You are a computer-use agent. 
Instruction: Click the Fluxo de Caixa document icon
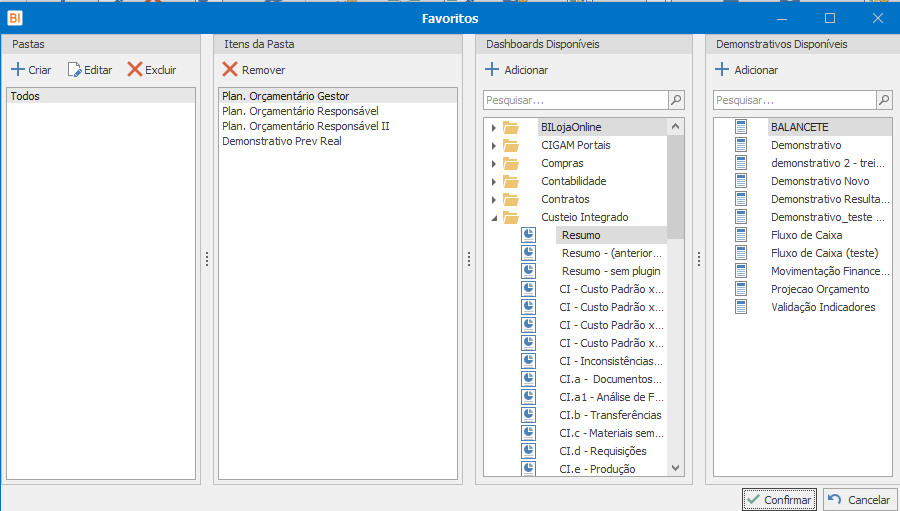point(741,235)
